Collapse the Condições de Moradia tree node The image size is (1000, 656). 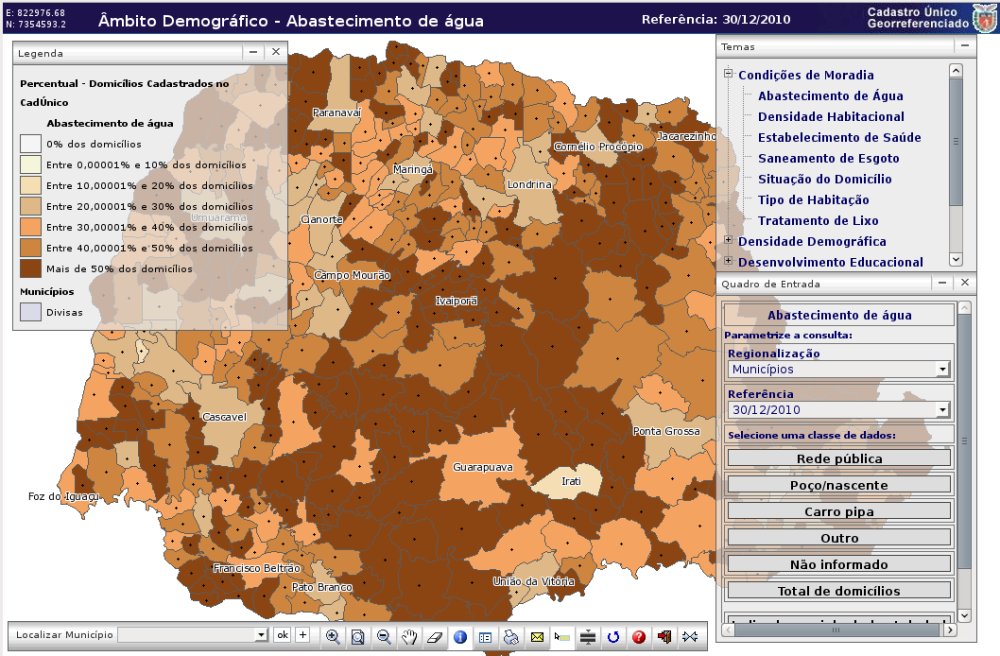pos(729,74)
